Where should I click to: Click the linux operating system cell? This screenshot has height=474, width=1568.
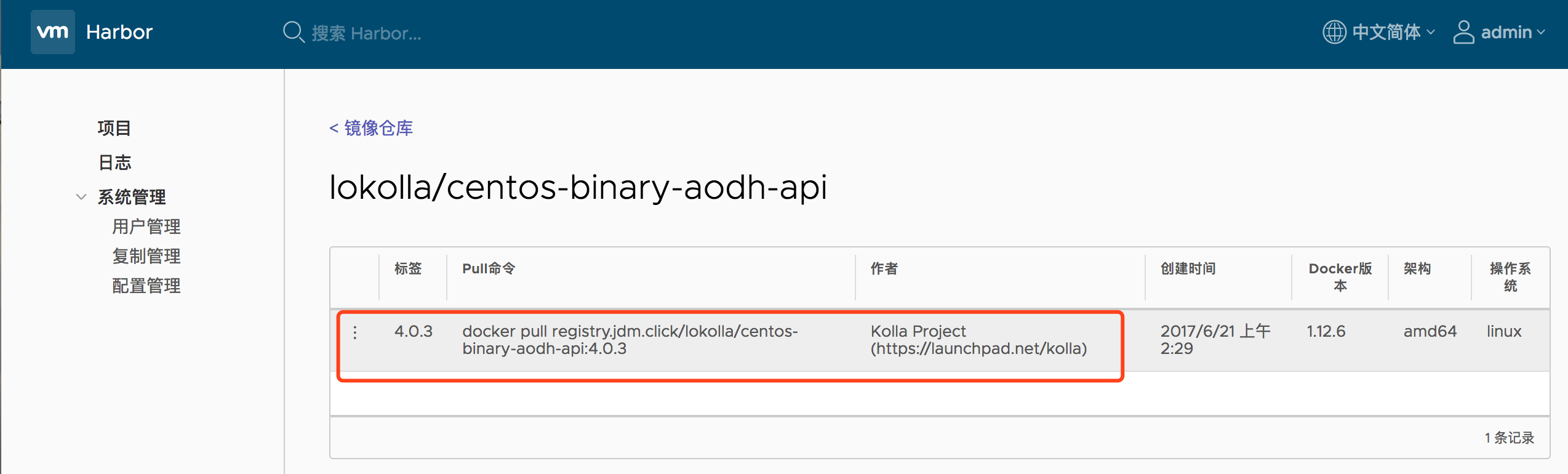point(1504,331)
